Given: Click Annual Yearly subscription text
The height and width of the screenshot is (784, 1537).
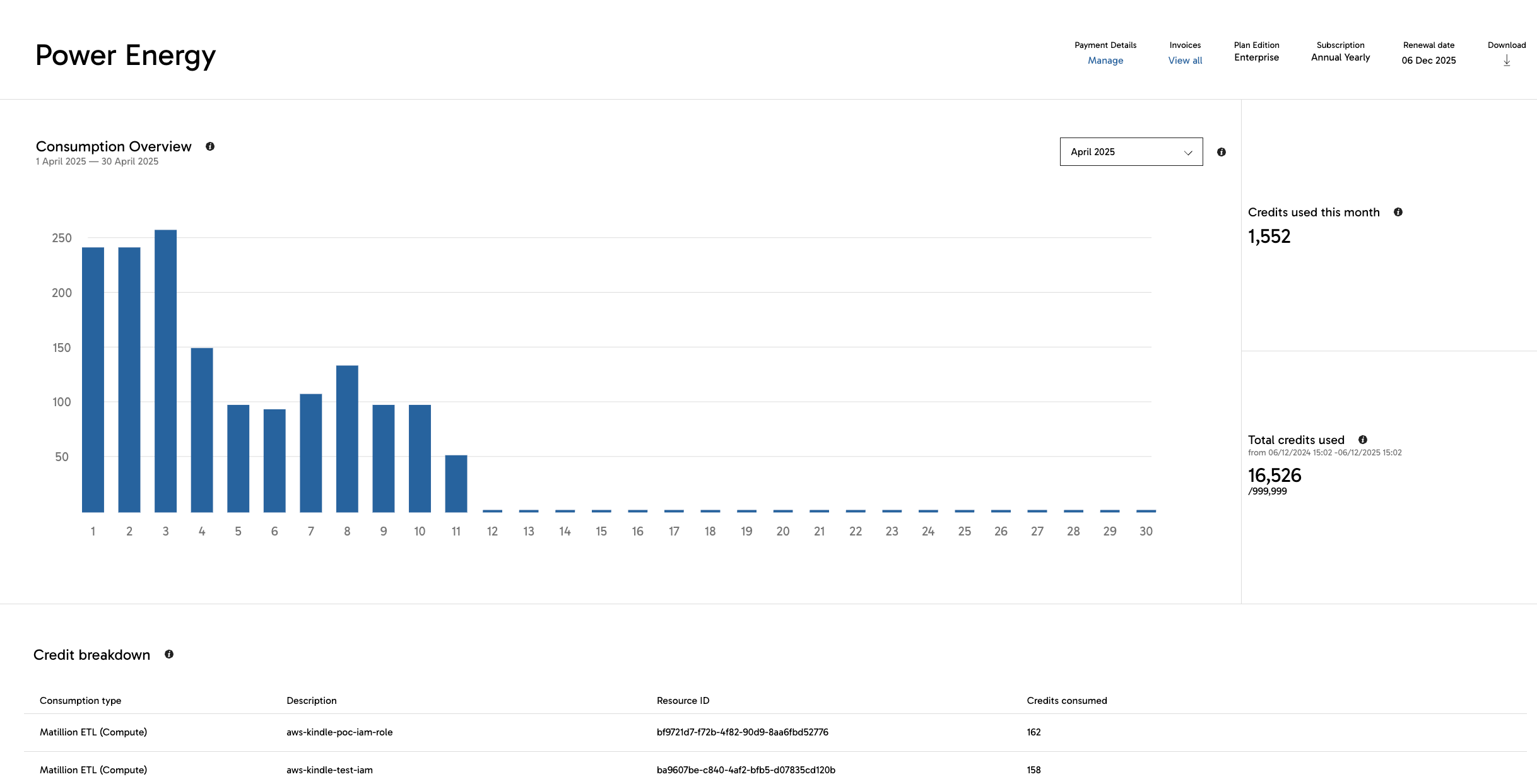Looking at the screenshot, I should click(1340, 57).
